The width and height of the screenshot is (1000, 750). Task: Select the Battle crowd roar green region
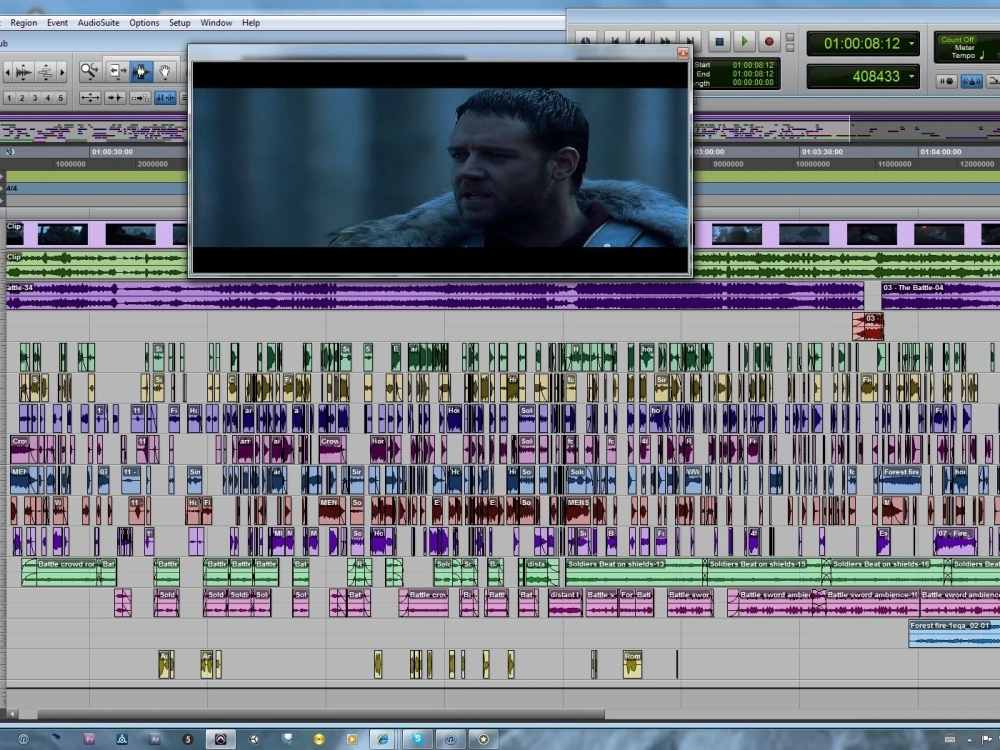(61, 572)
